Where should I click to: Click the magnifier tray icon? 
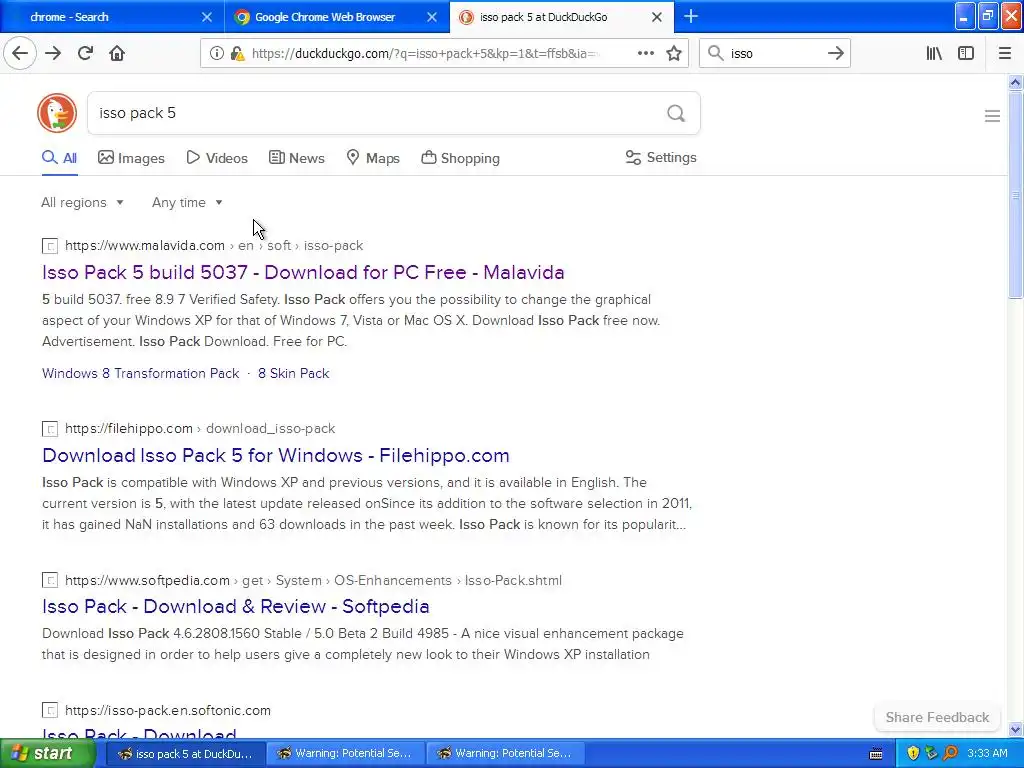(x=950, y=753)
